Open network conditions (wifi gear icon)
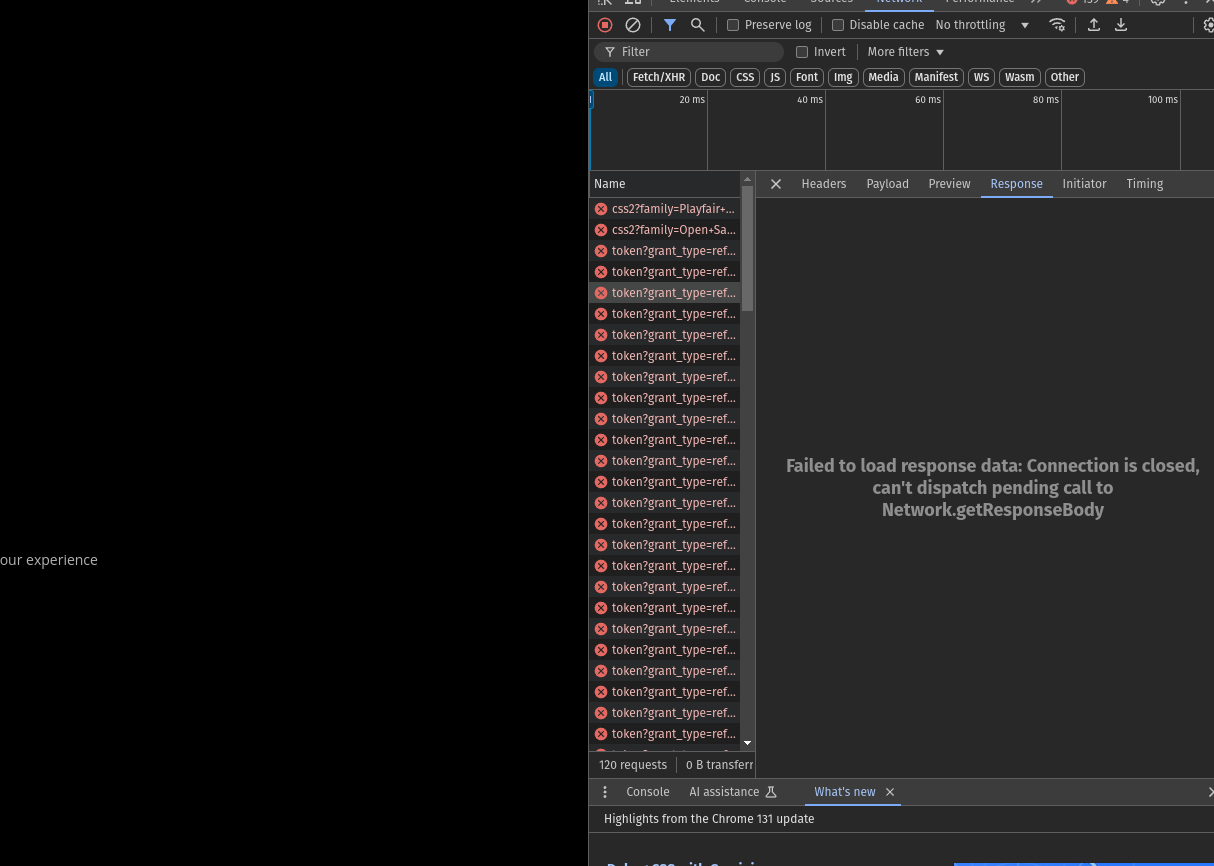Screen dimensions: 1214x866 (x=1057, y=25)
